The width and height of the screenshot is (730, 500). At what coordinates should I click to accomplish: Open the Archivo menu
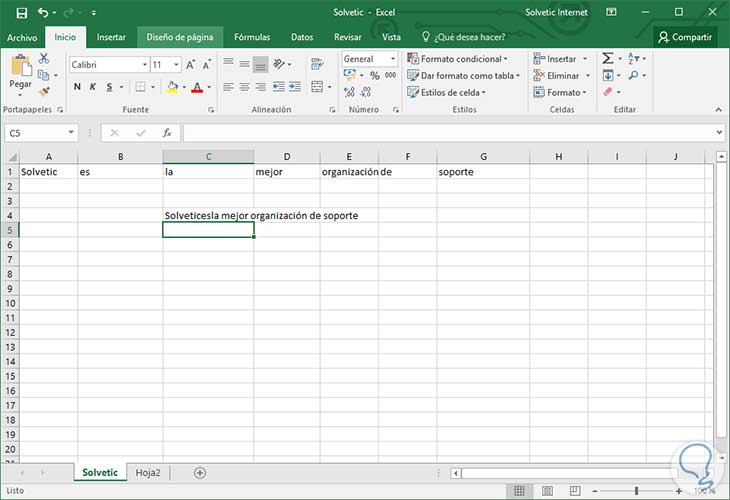22,38
